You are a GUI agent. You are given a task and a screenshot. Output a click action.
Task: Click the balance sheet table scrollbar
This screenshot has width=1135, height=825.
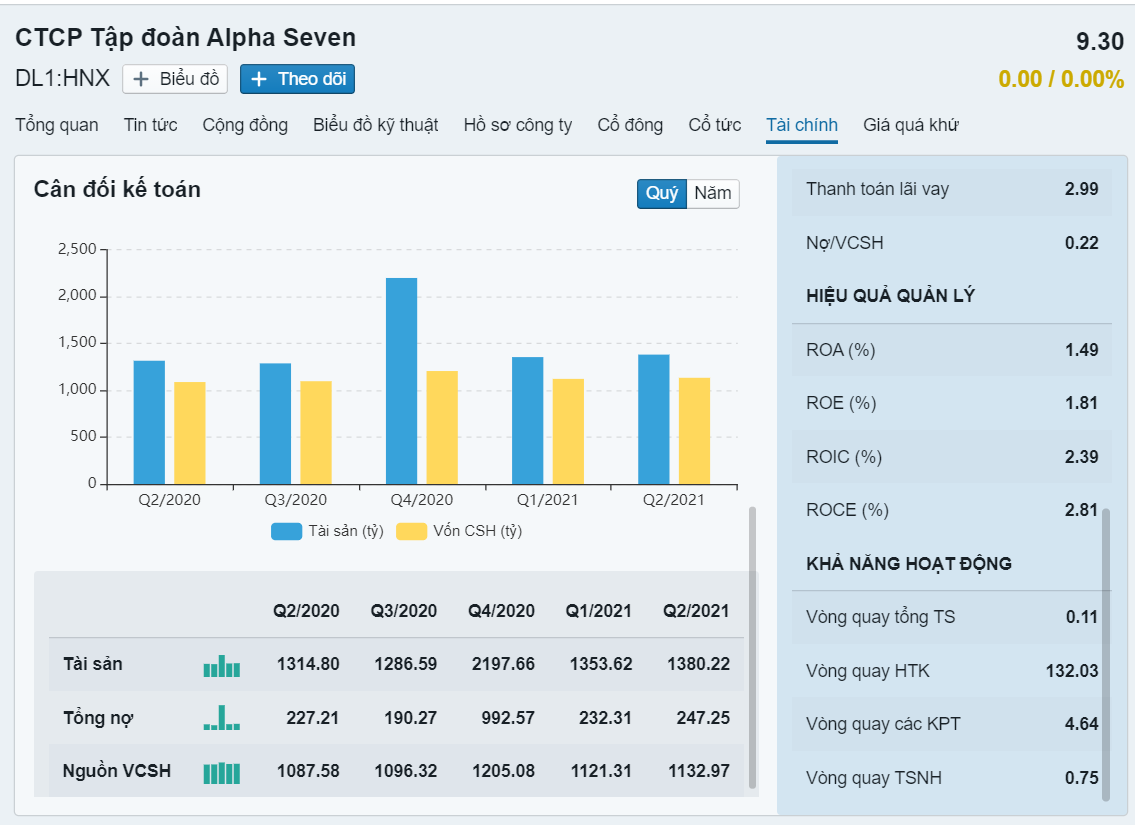pyautogui.click(x=752, y=648)
